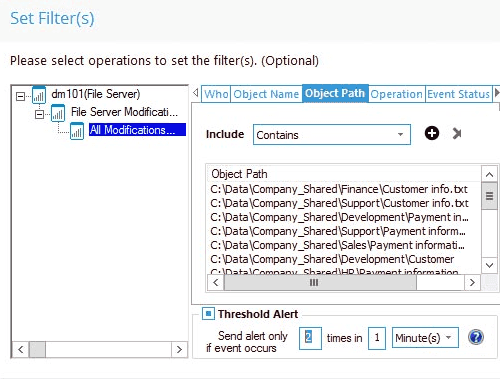The width and height of the screenshot is (500, 390).
Task: Open the Contains condition dropdown
Action: pos(332,135)
